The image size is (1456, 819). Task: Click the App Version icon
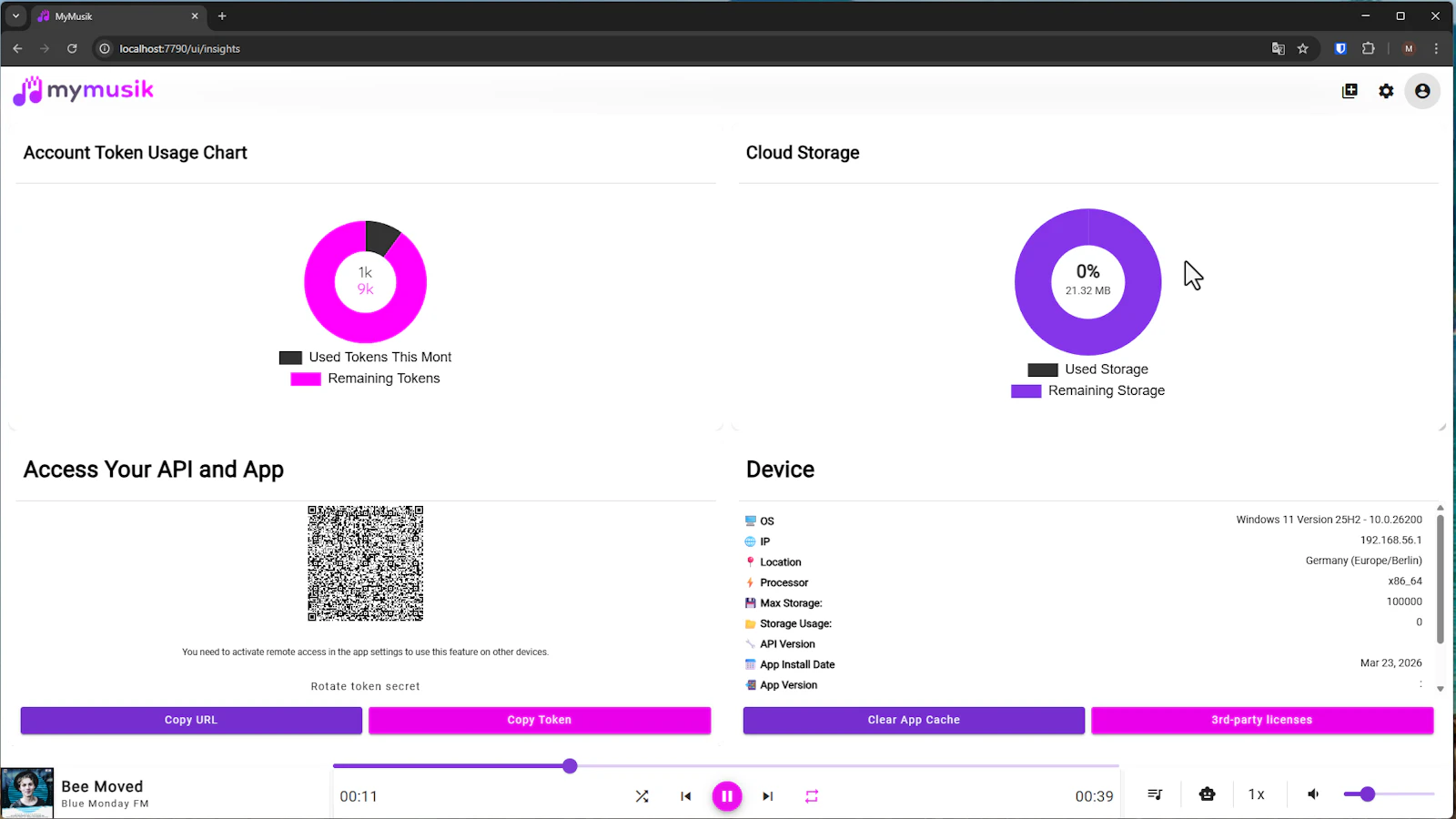tap(751, 685)
